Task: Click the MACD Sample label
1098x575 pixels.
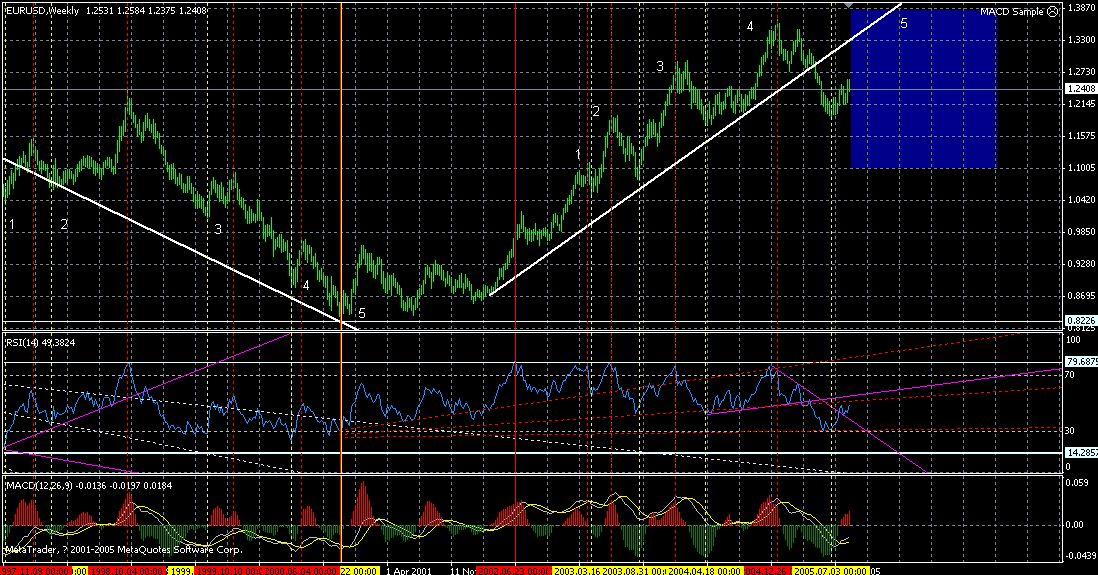Action: (1012, 12)
